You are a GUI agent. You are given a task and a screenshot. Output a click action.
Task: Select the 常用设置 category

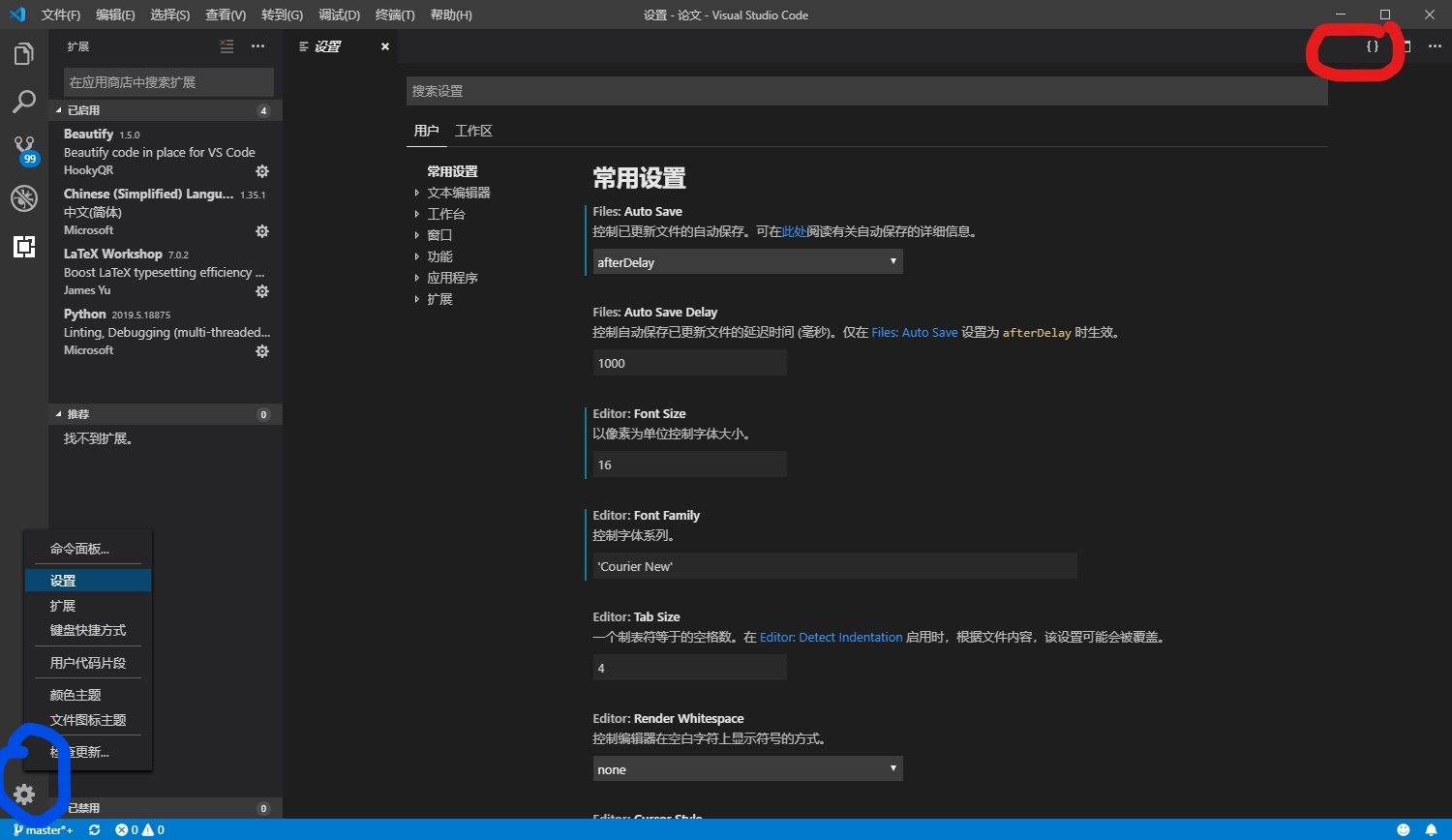coord(453,171)
